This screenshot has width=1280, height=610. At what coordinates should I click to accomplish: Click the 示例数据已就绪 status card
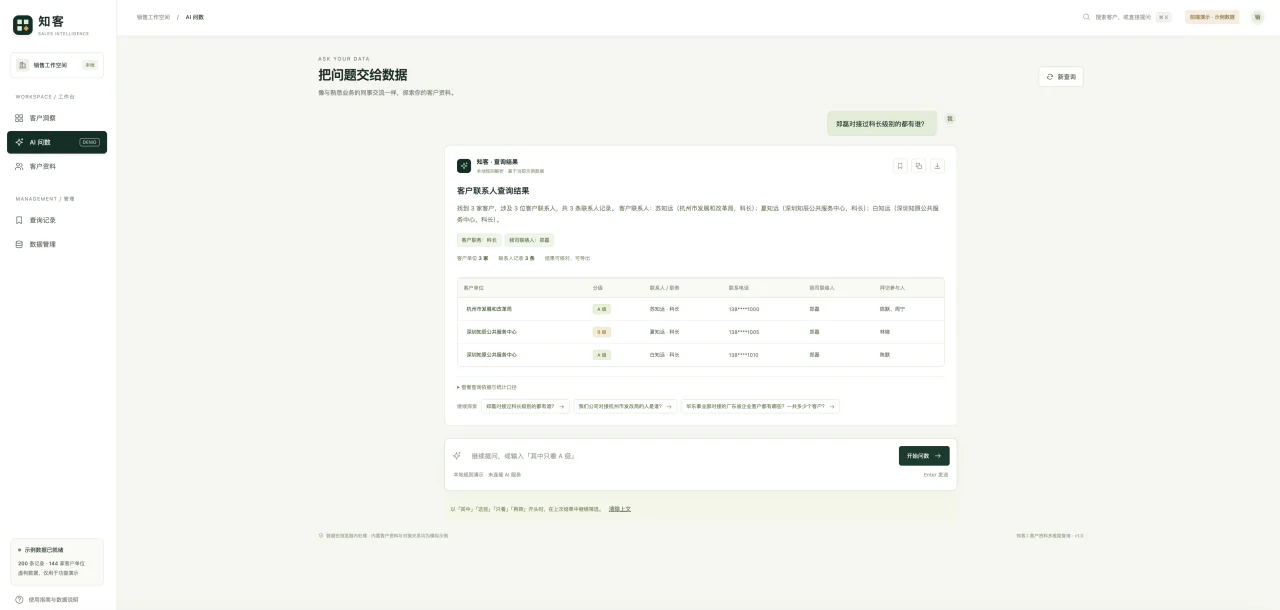point(57,562)
